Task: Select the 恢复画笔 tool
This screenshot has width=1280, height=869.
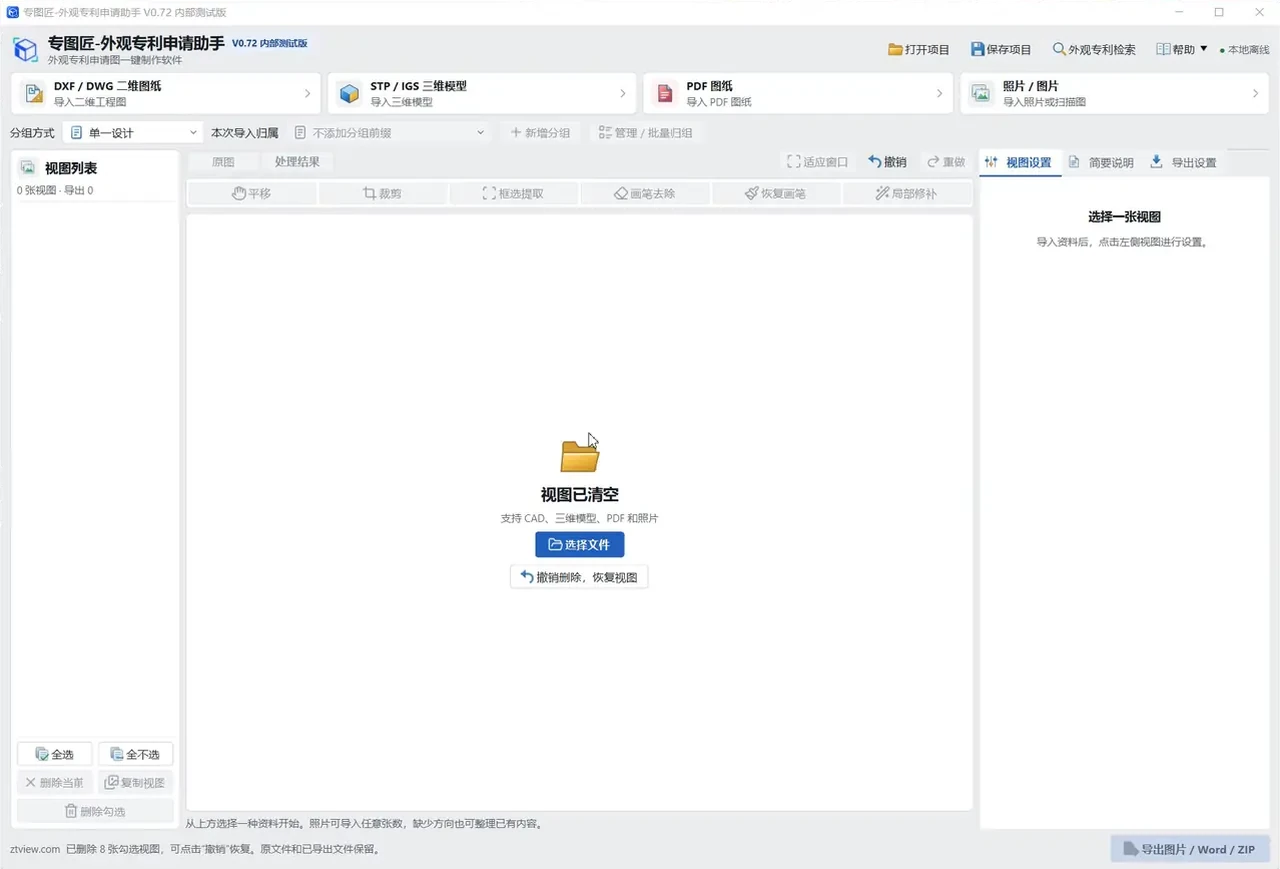Action: pos(776,193)
